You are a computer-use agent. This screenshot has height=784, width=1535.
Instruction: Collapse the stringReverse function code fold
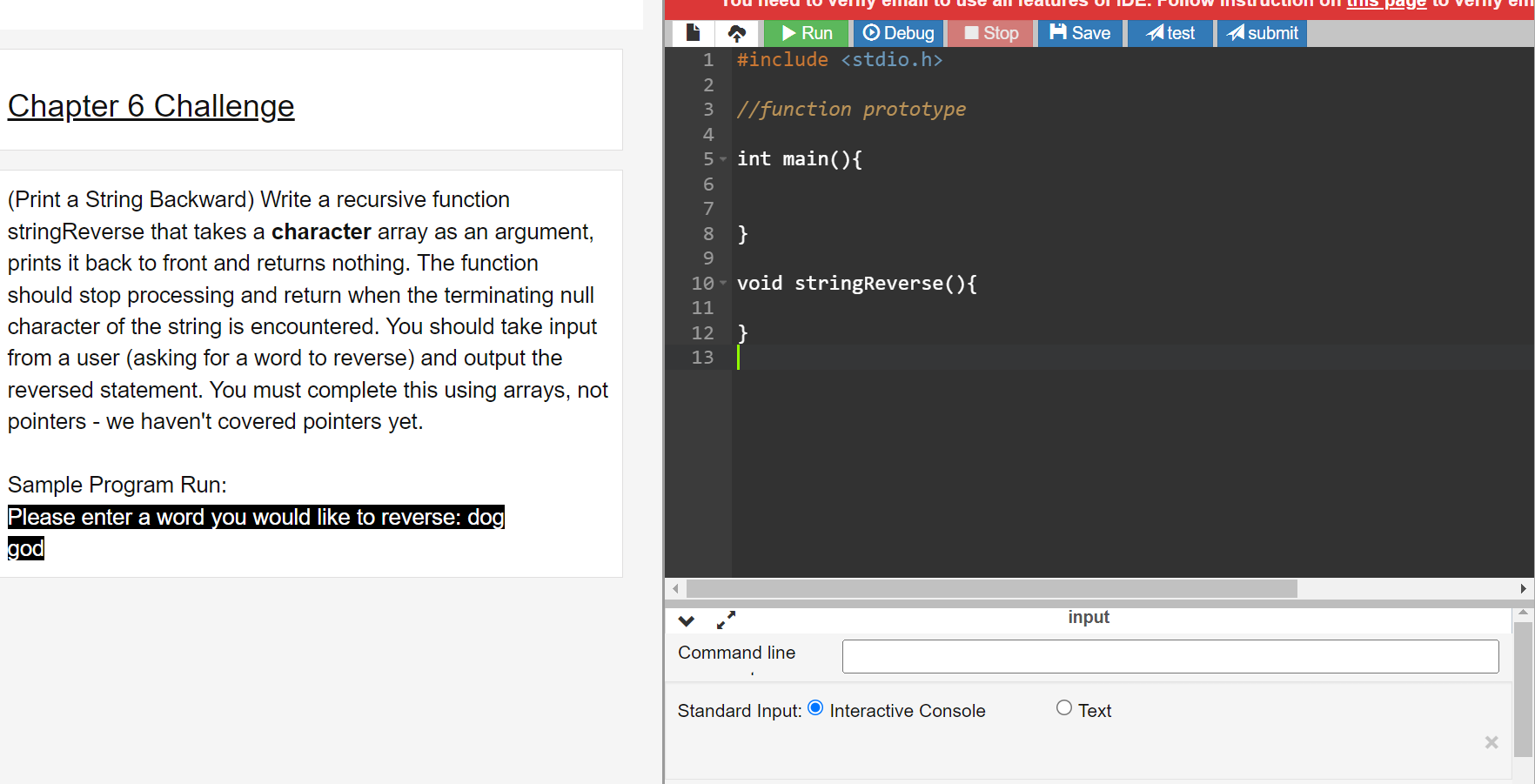(x=723, y=283)
